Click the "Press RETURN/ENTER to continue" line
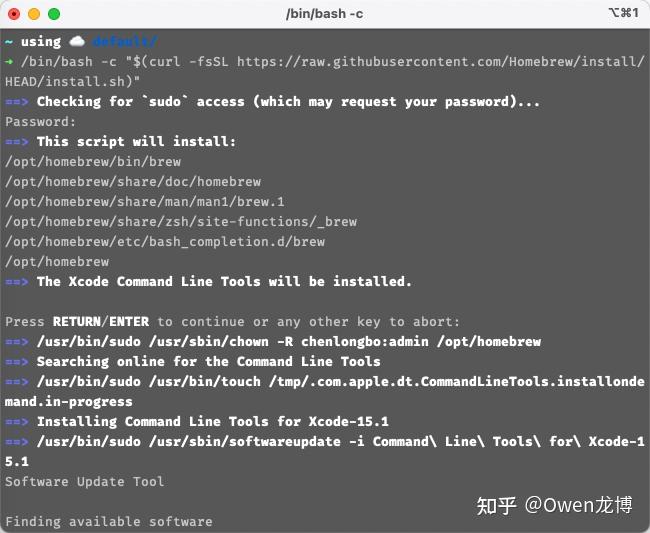 click(x=232, y=322)
